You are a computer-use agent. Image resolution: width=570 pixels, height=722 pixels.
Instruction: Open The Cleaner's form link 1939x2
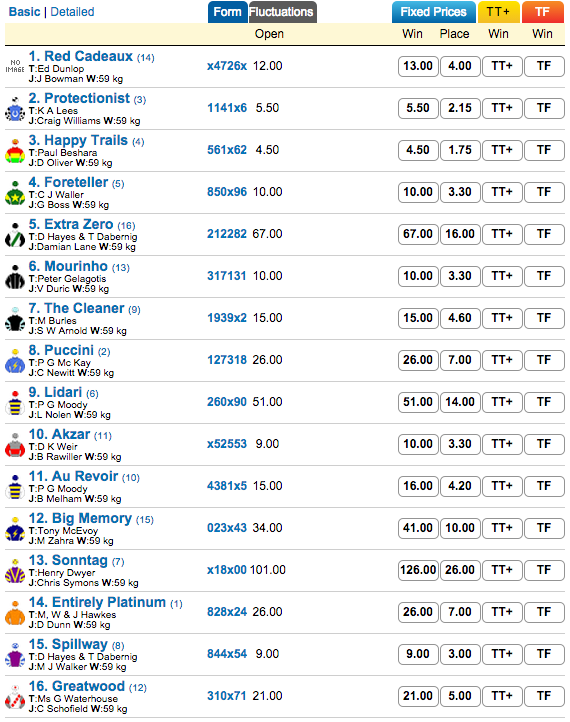[x=227, y=318]
